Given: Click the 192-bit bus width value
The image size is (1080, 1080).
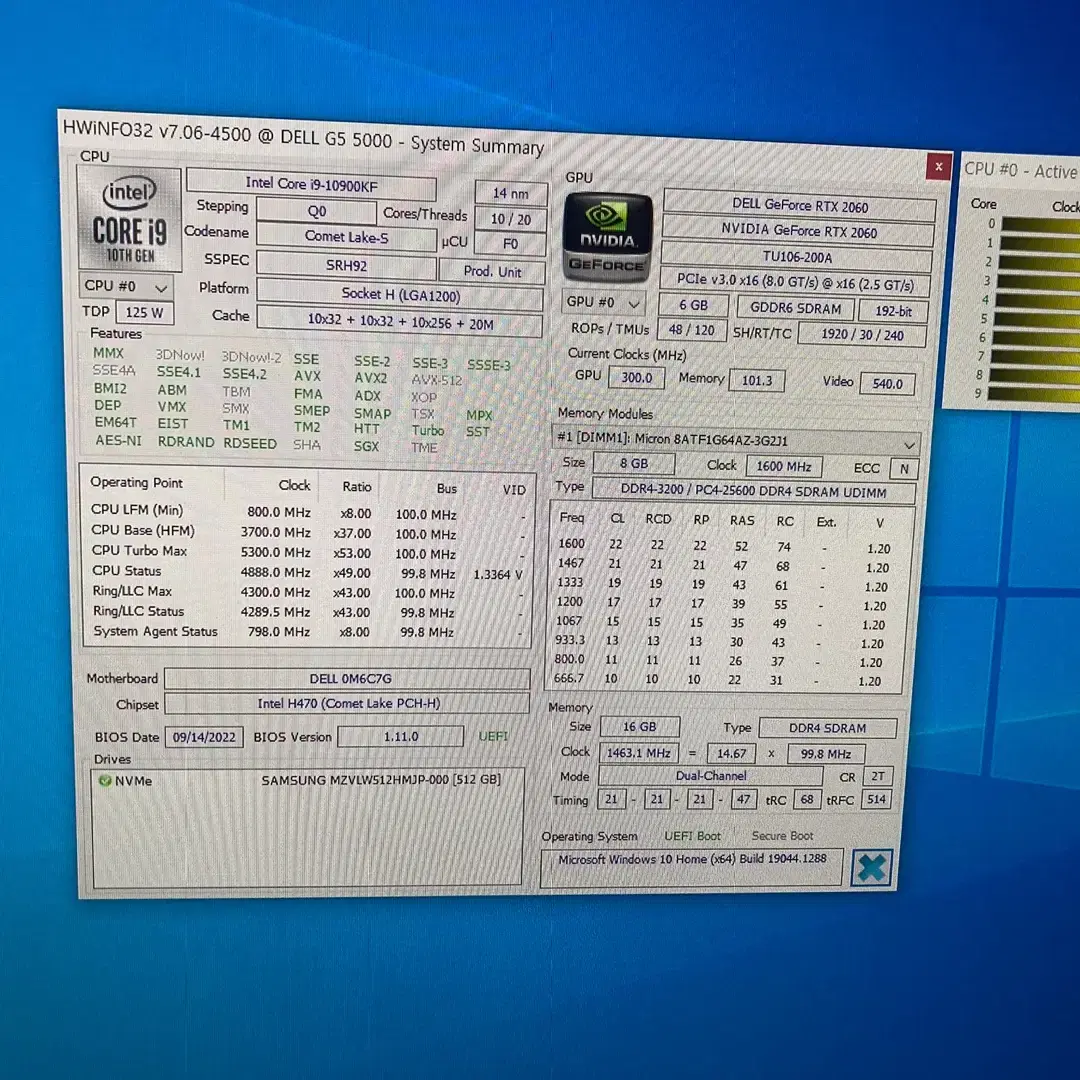Looking at the screenshot, I should pyautogui.click(x=893, y=311).
